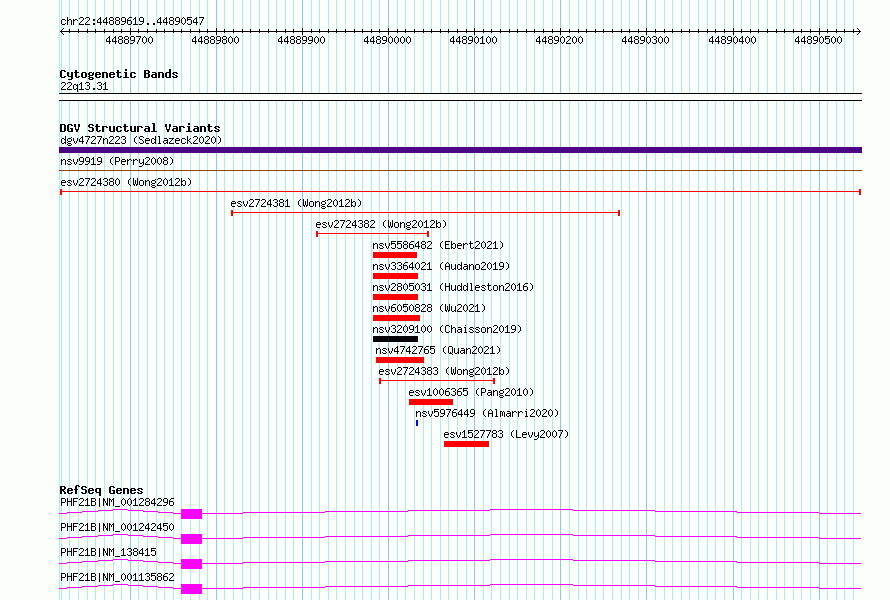
Task: Select the RefSeq Genes track heading
Action: pos(101,490)
